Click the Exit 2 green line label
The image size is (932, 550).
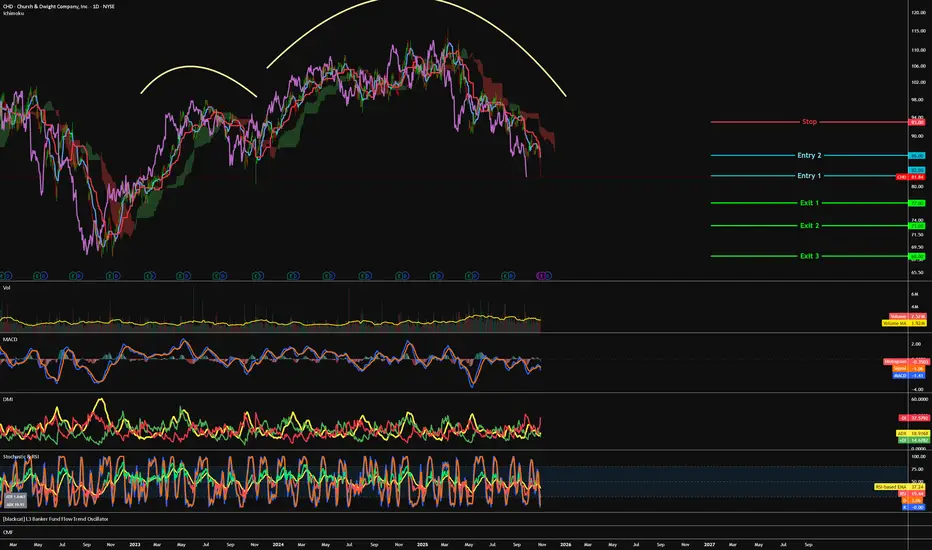pos(809,226)
